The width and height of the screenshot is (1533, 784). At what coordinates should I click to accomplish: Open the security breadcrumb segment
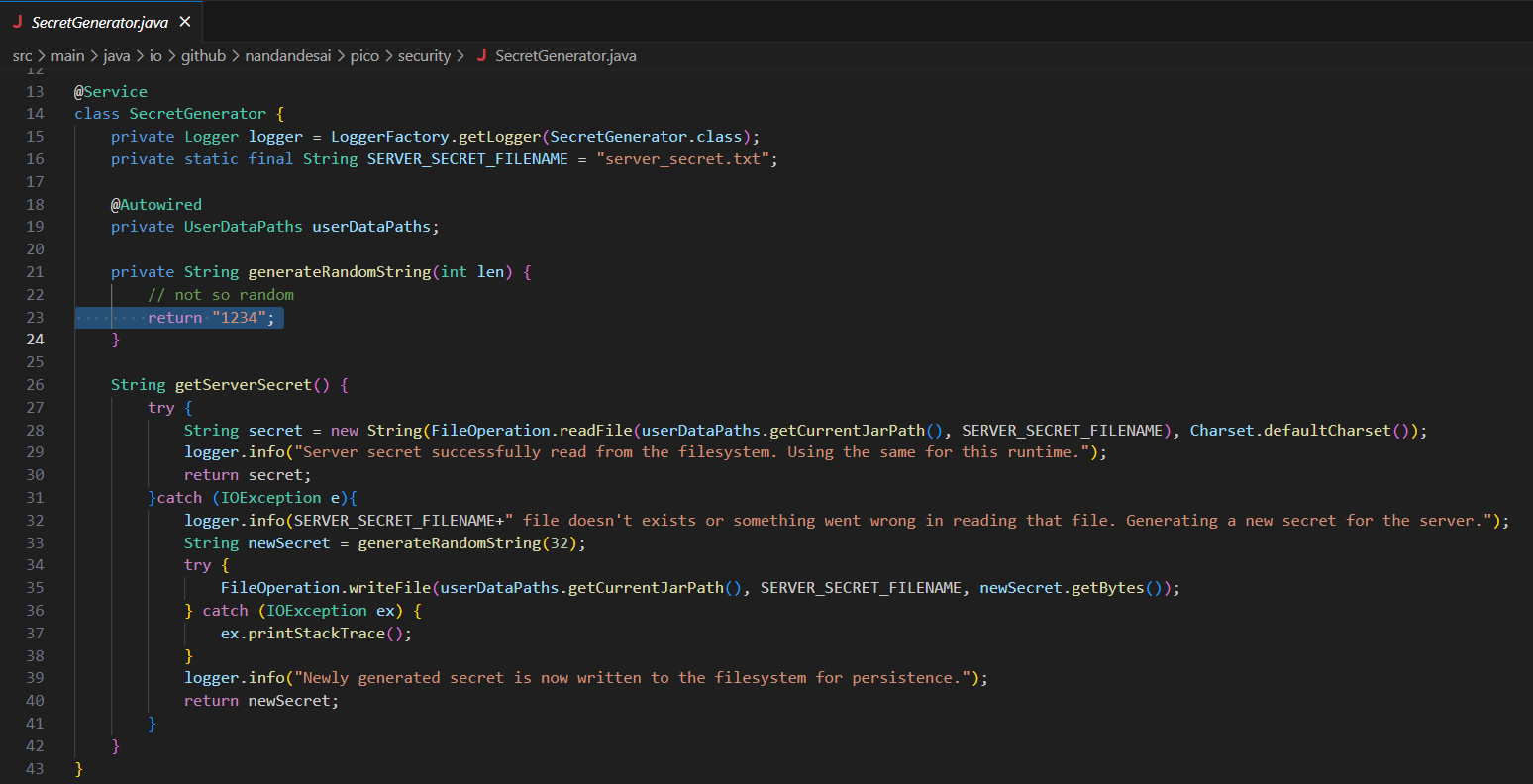[x=424, y=56]
